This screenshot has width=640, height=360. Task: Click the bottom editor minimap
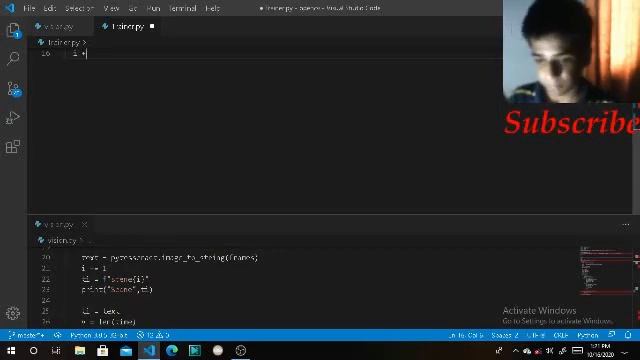(606, 271)
